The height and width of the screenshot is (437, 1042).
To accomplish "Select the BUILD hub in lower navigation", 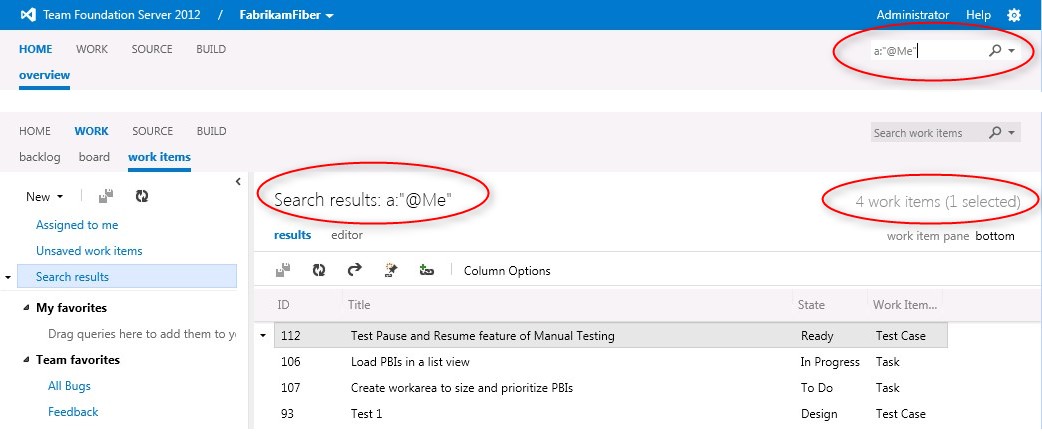I will point(211,131).
